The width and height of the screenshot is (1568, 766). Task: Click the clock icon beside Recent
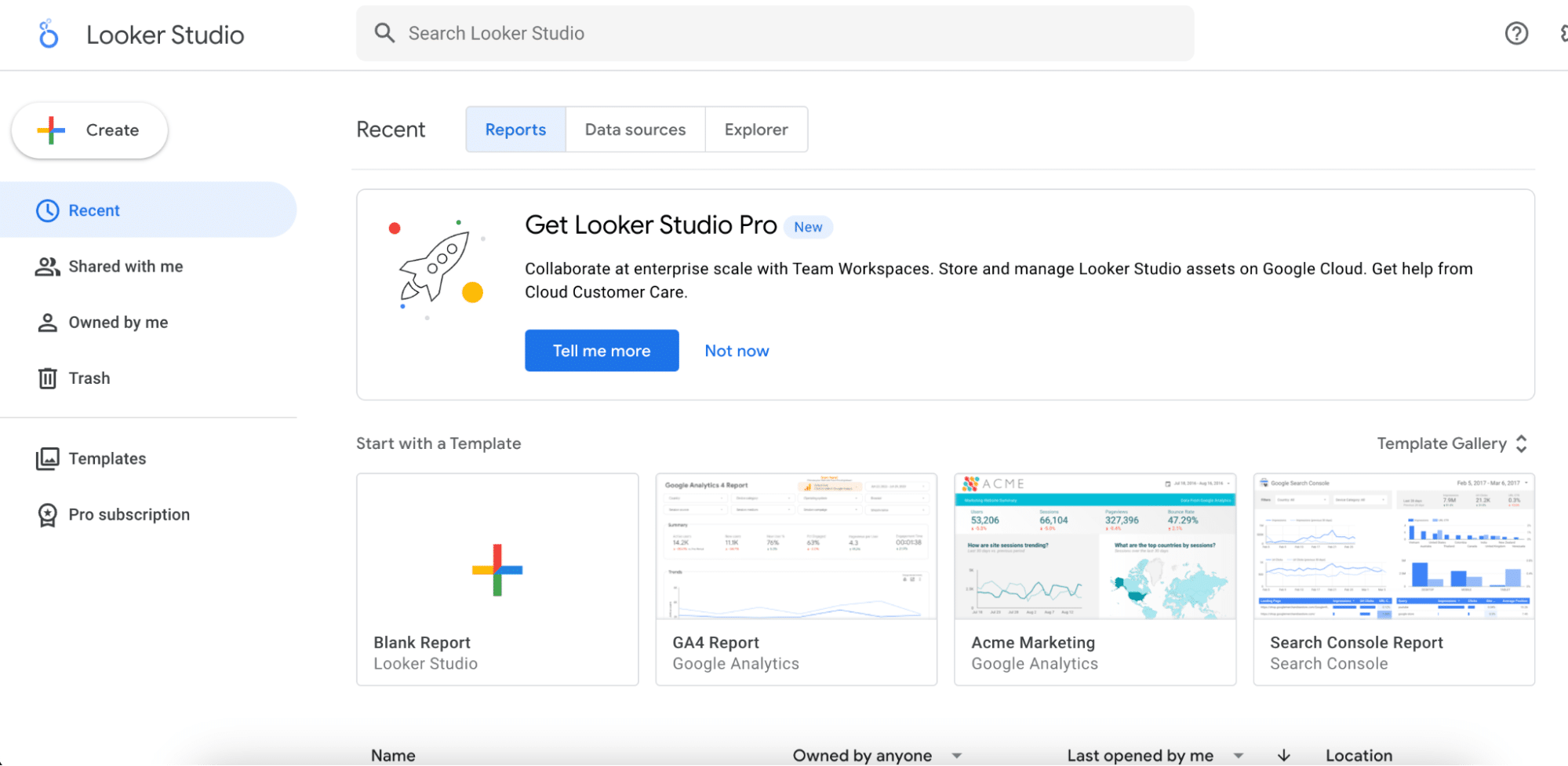tap(48, 210)
